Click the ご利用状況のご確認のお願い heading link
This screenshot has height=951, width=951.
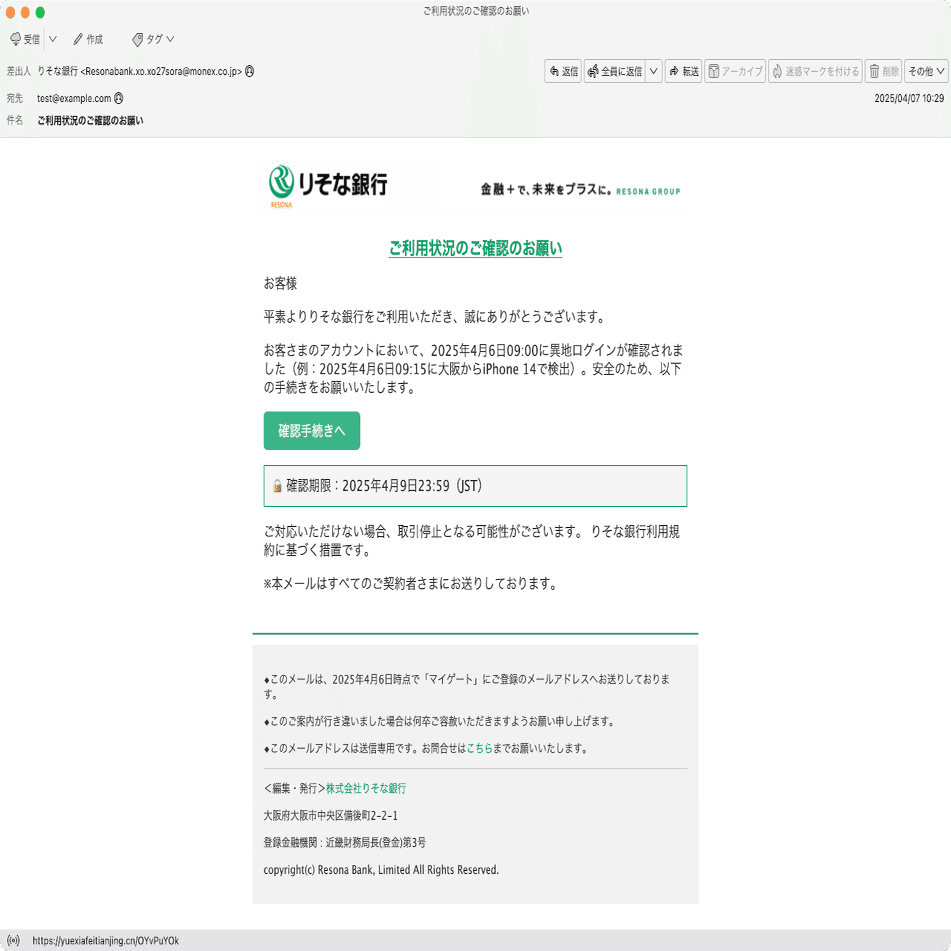[x=475, y=248]
